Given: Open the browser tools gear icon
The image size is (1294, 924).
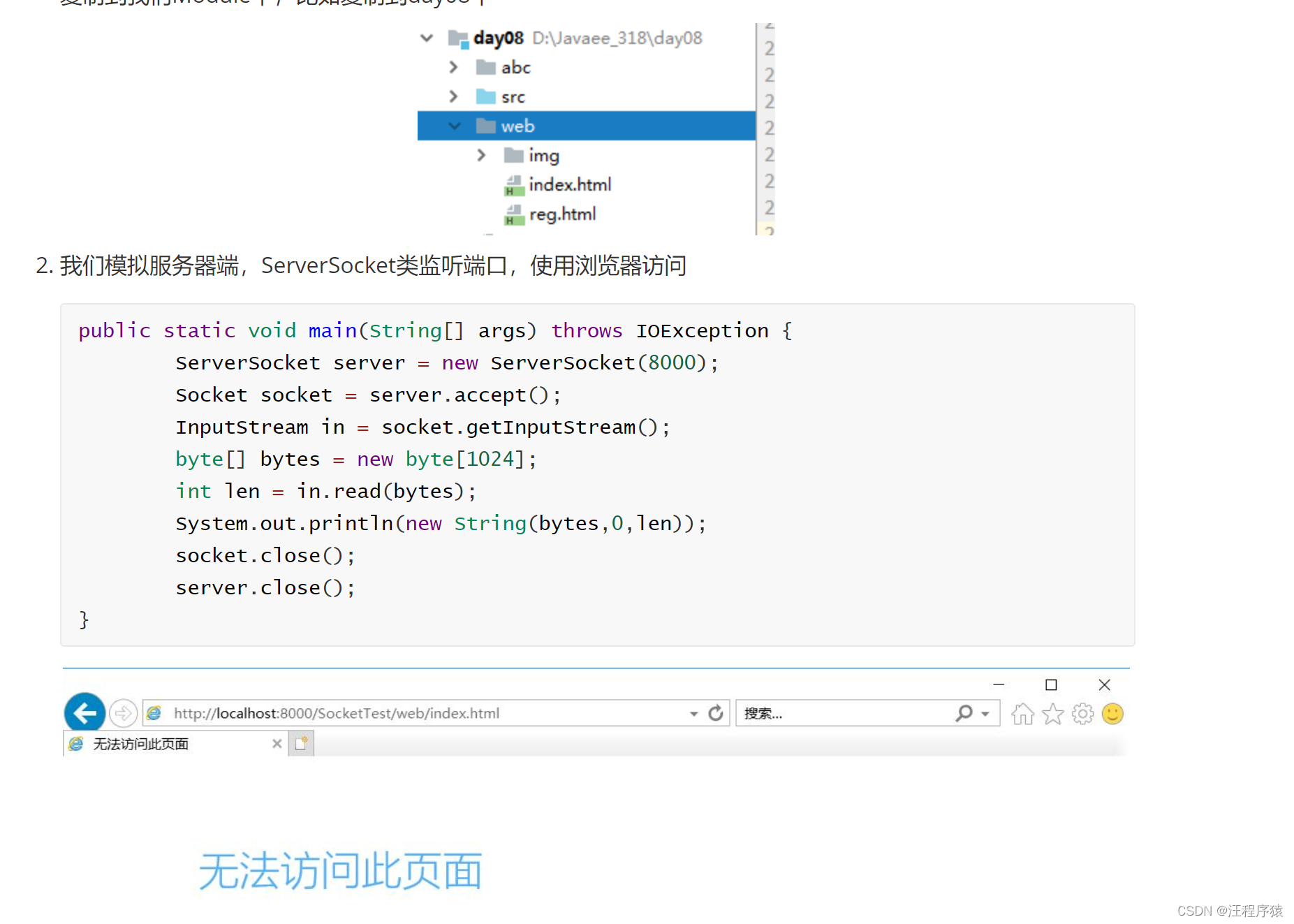Looking at the screenshot, I should [x=1083, y=714].
